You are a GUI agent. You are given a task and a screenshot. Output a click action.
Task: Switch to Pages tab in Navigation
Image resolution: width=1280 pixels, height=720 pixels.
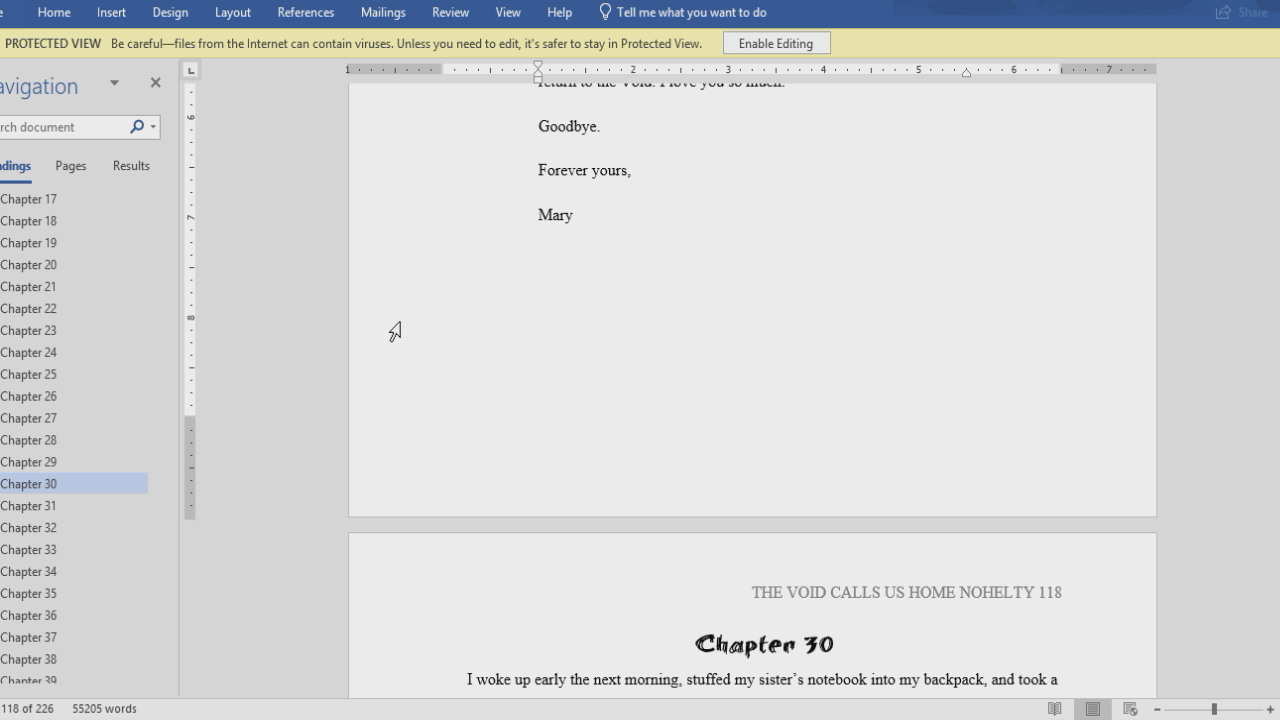[x=71, y=166]
